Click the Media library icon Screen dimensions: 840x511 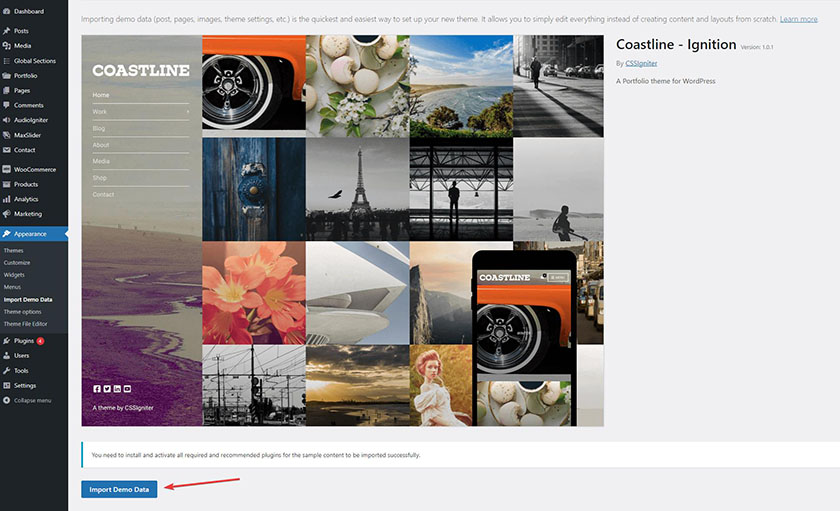click(x=6, y=46)
